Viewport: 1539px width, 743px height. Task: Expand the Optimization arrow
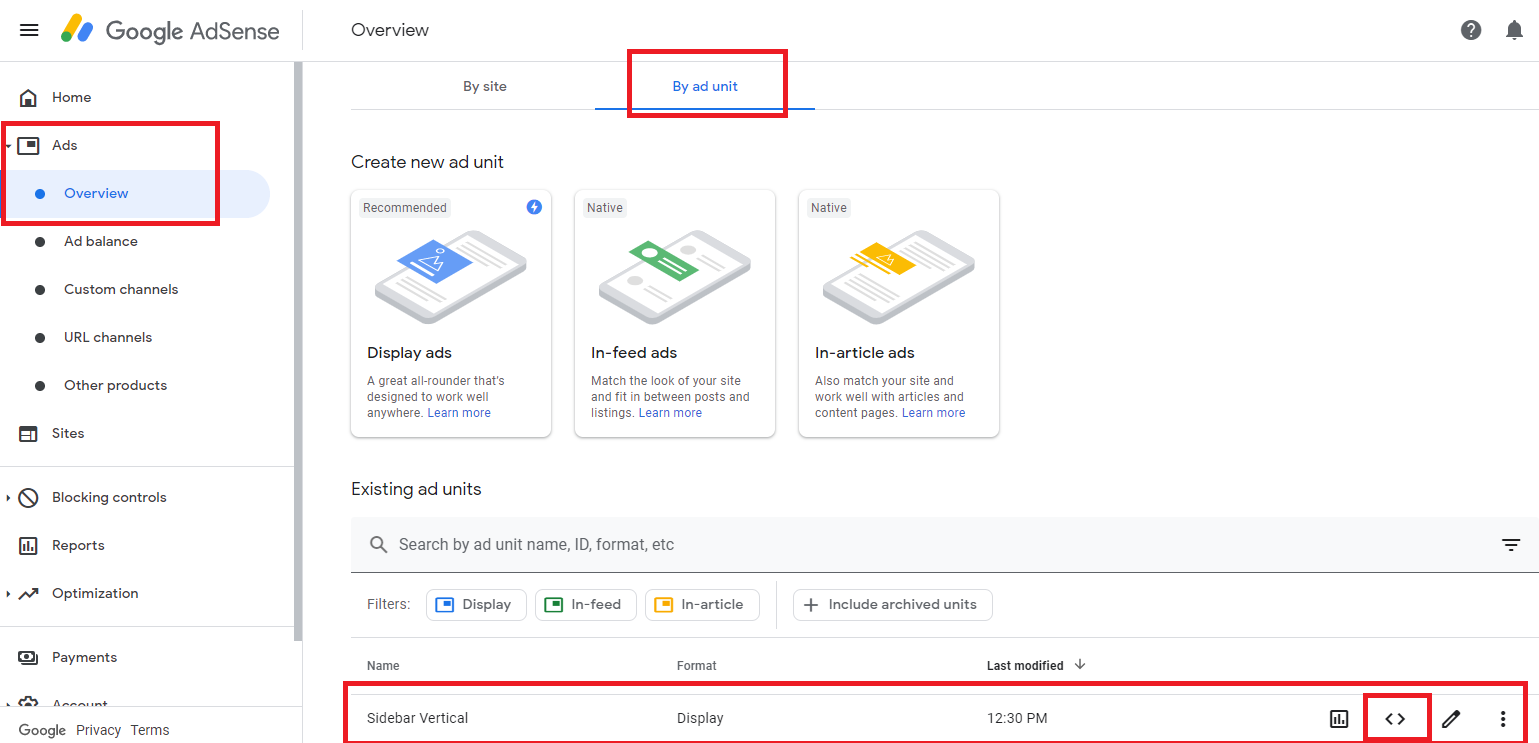(8, 593)
